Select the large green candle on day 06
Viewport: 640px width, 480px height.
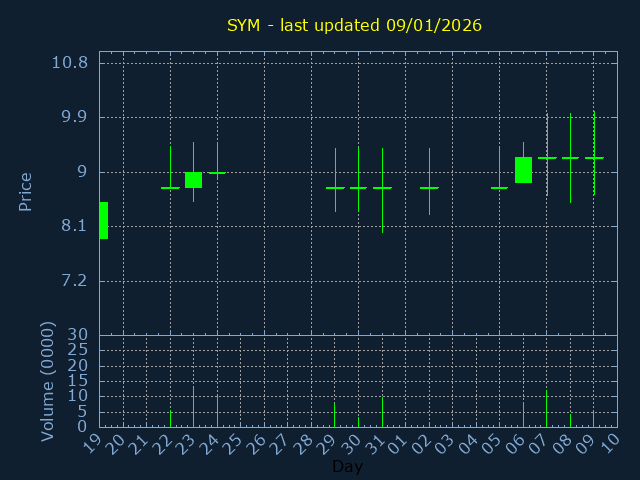tap(523, 170)
